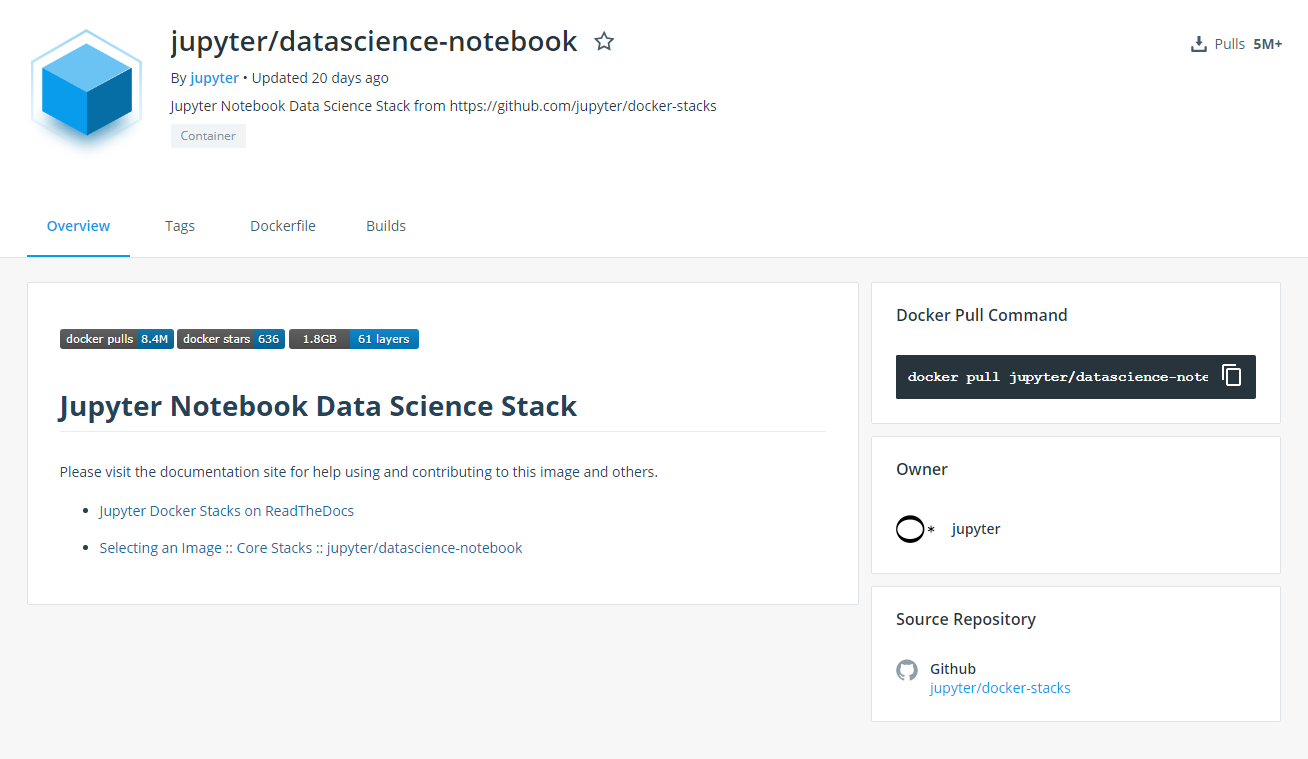Switch to the Tags tab

point(180,226)
